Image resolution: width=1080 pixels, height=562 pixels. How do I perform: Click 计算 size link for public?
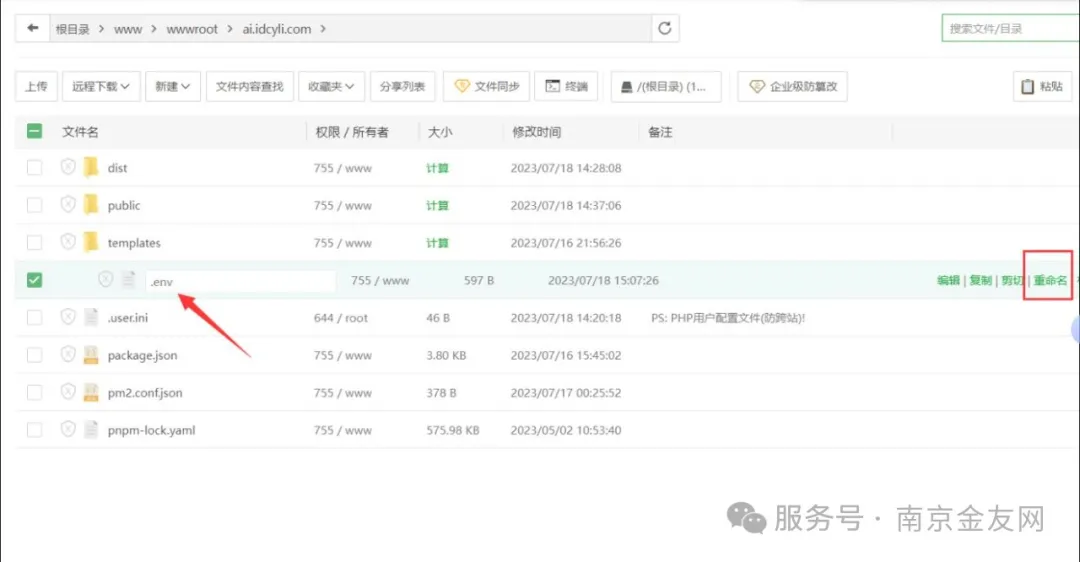point(437,205)
